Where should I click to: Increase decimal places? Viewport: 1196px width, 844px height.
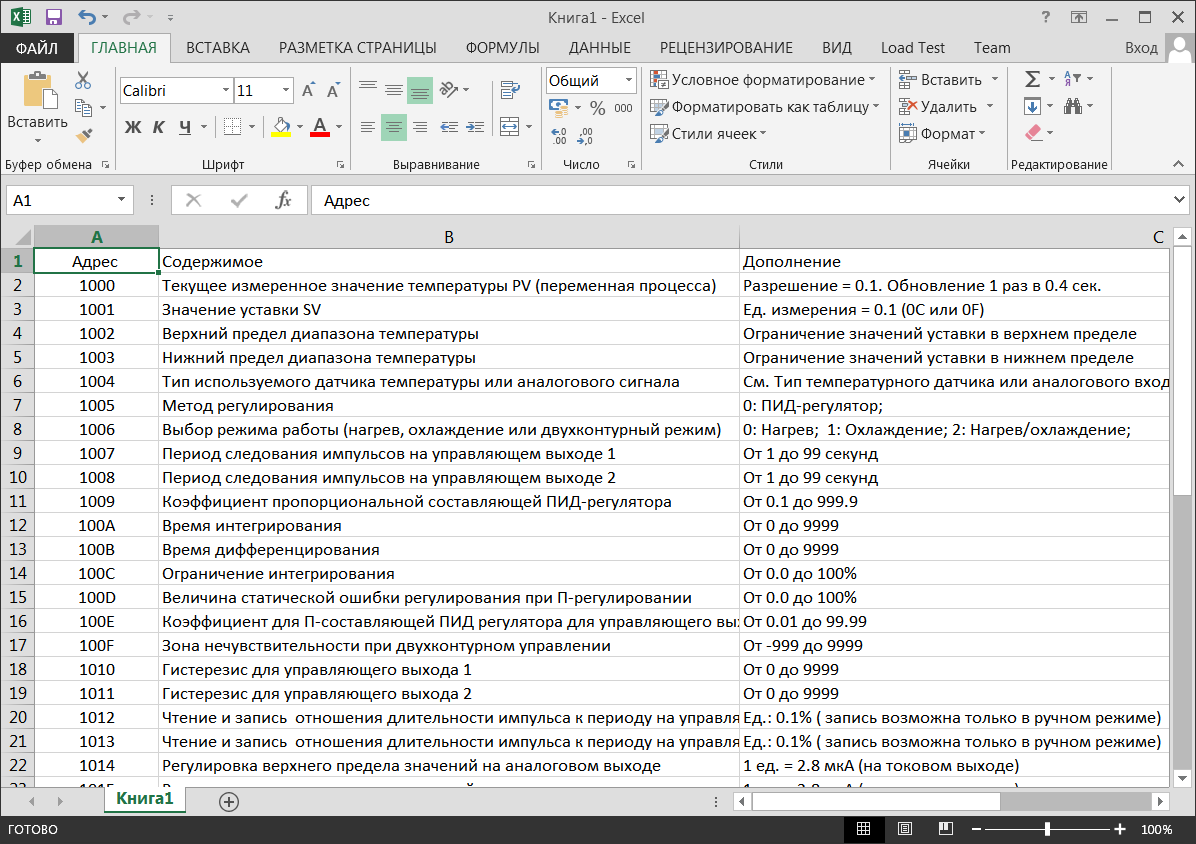click(559, 136)
